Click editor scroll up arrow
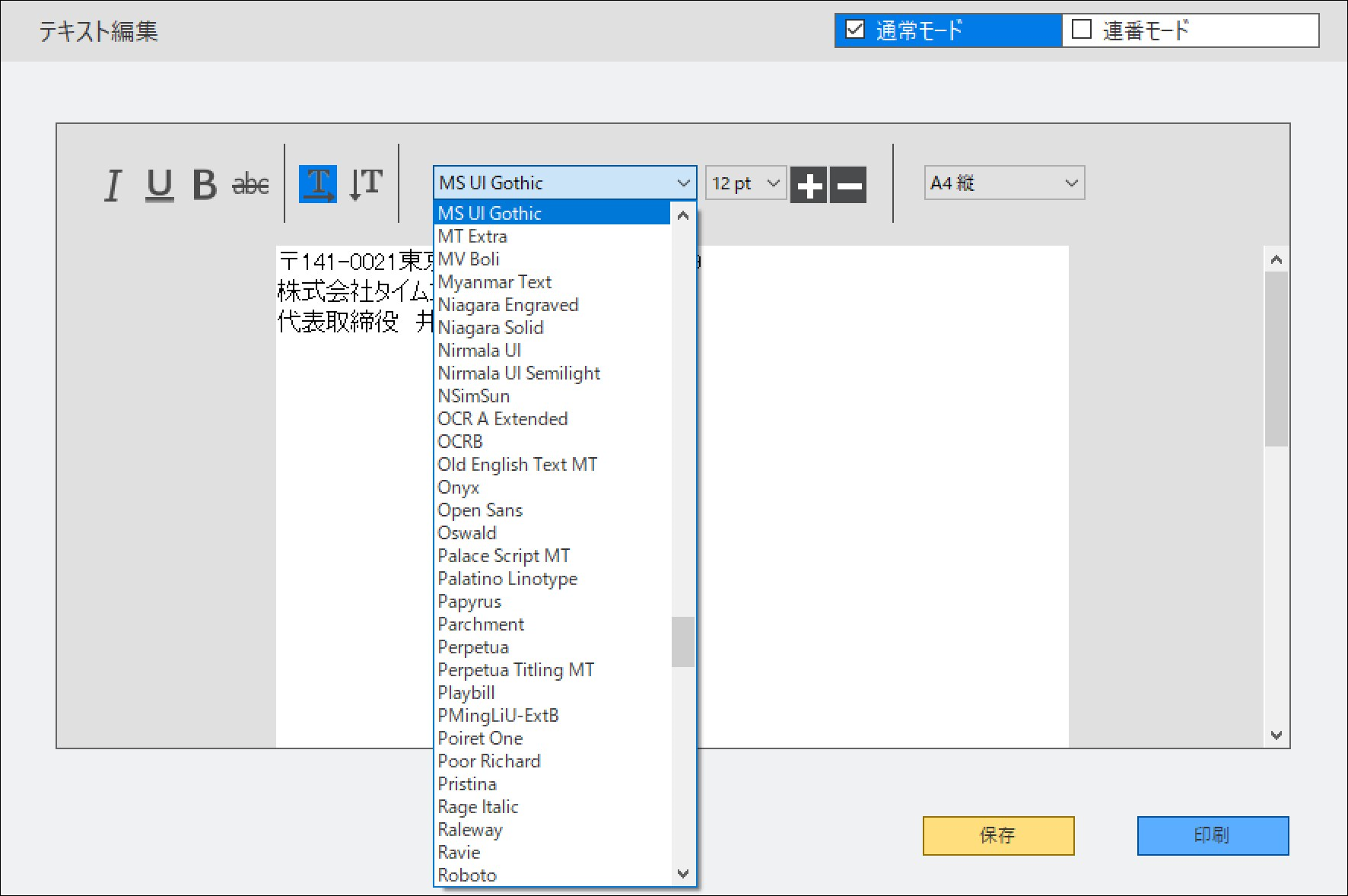 pos(1276,259)
